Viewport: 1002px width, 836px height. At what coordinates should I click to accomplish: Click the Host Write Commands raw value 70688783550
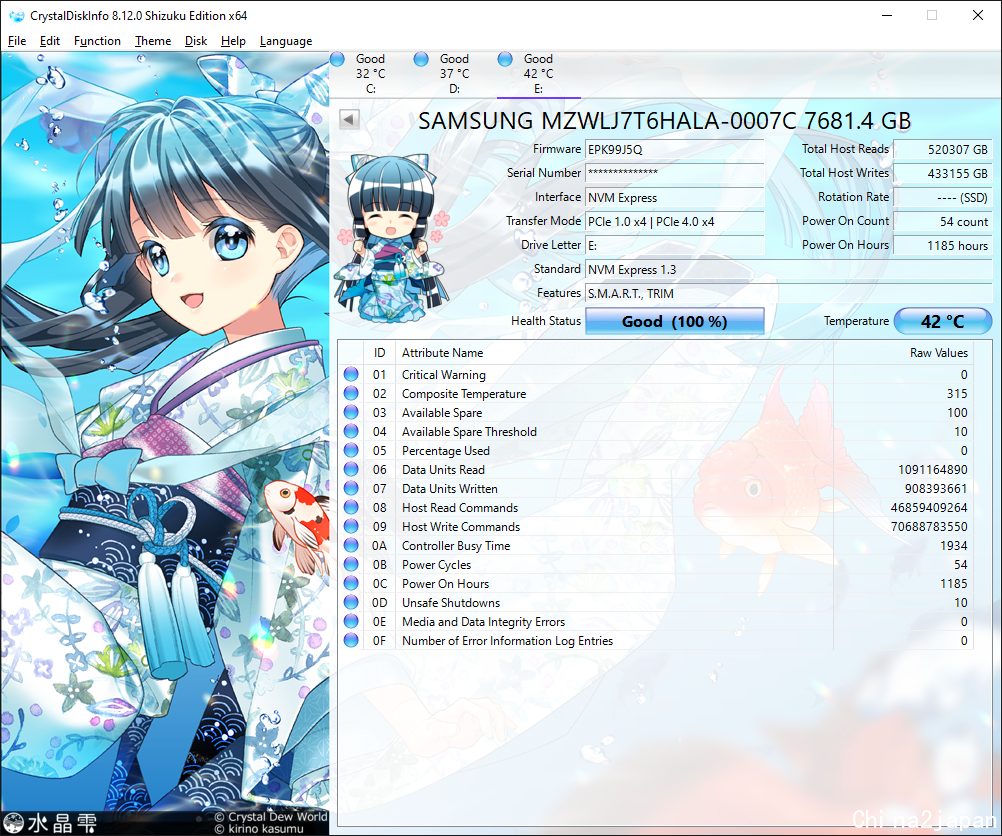click(x=929, y=527)
